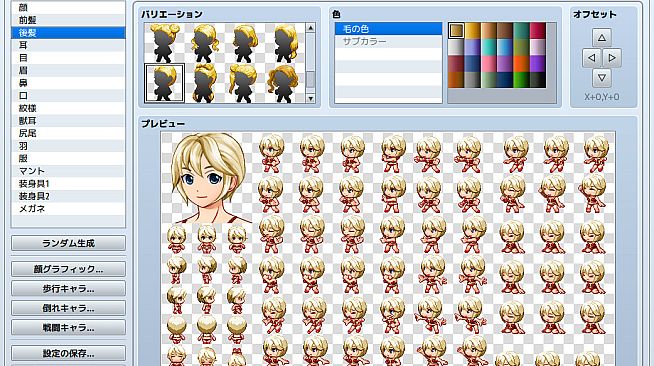Screen dimensions: 654x366
Task: Select the black color swatch
Action: 538,80
